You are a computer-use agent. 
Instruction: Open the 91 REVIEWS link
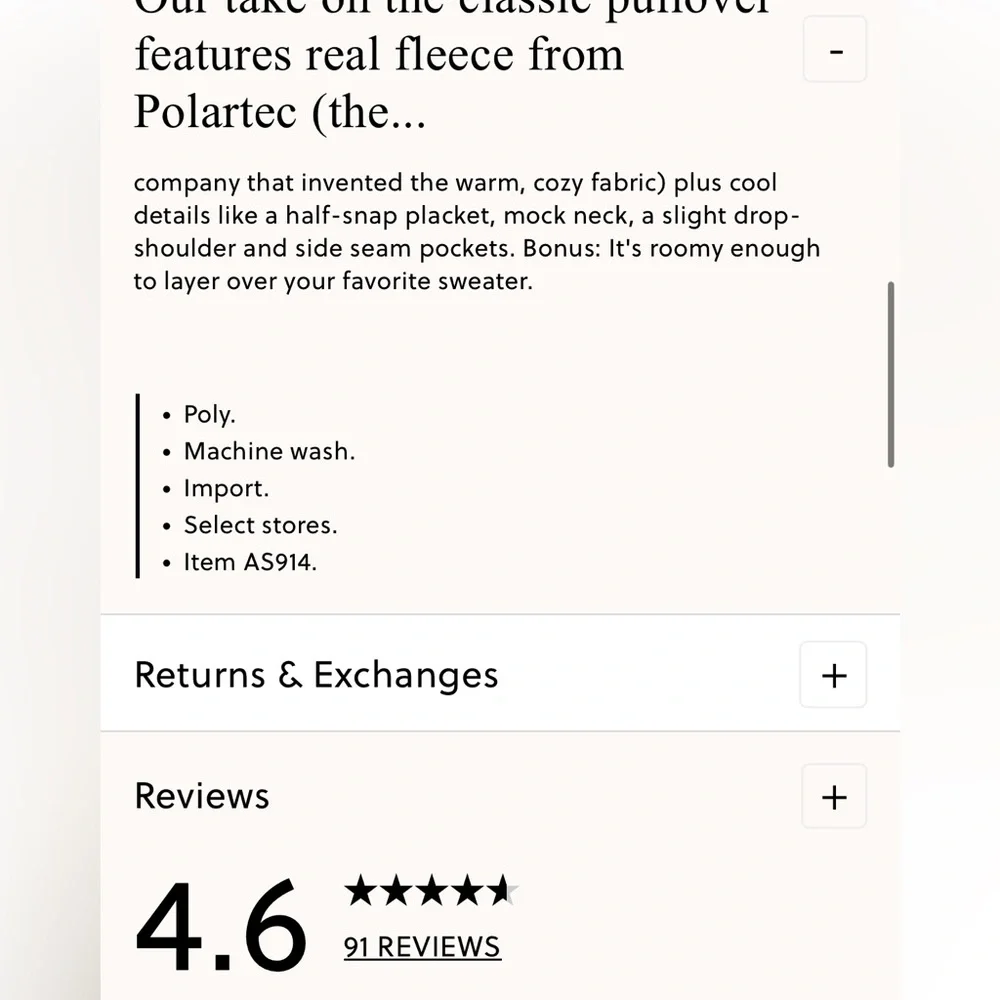pos(422,947)
